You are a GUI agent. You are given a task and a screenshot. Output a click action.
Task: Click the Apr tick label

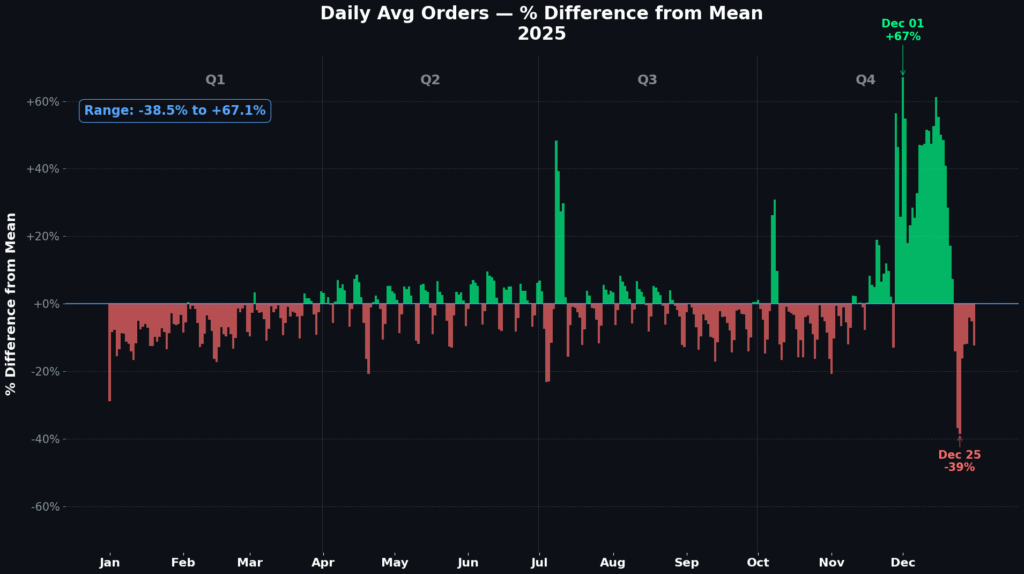322,563
